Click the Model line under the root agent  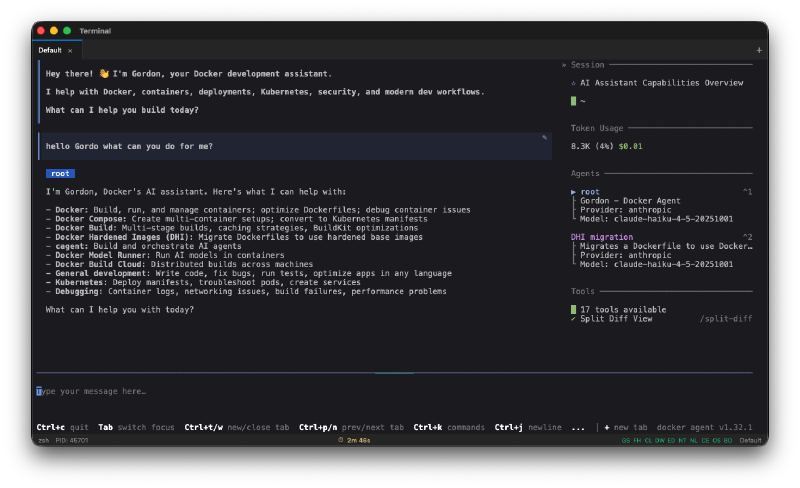[x=656, y=219]
